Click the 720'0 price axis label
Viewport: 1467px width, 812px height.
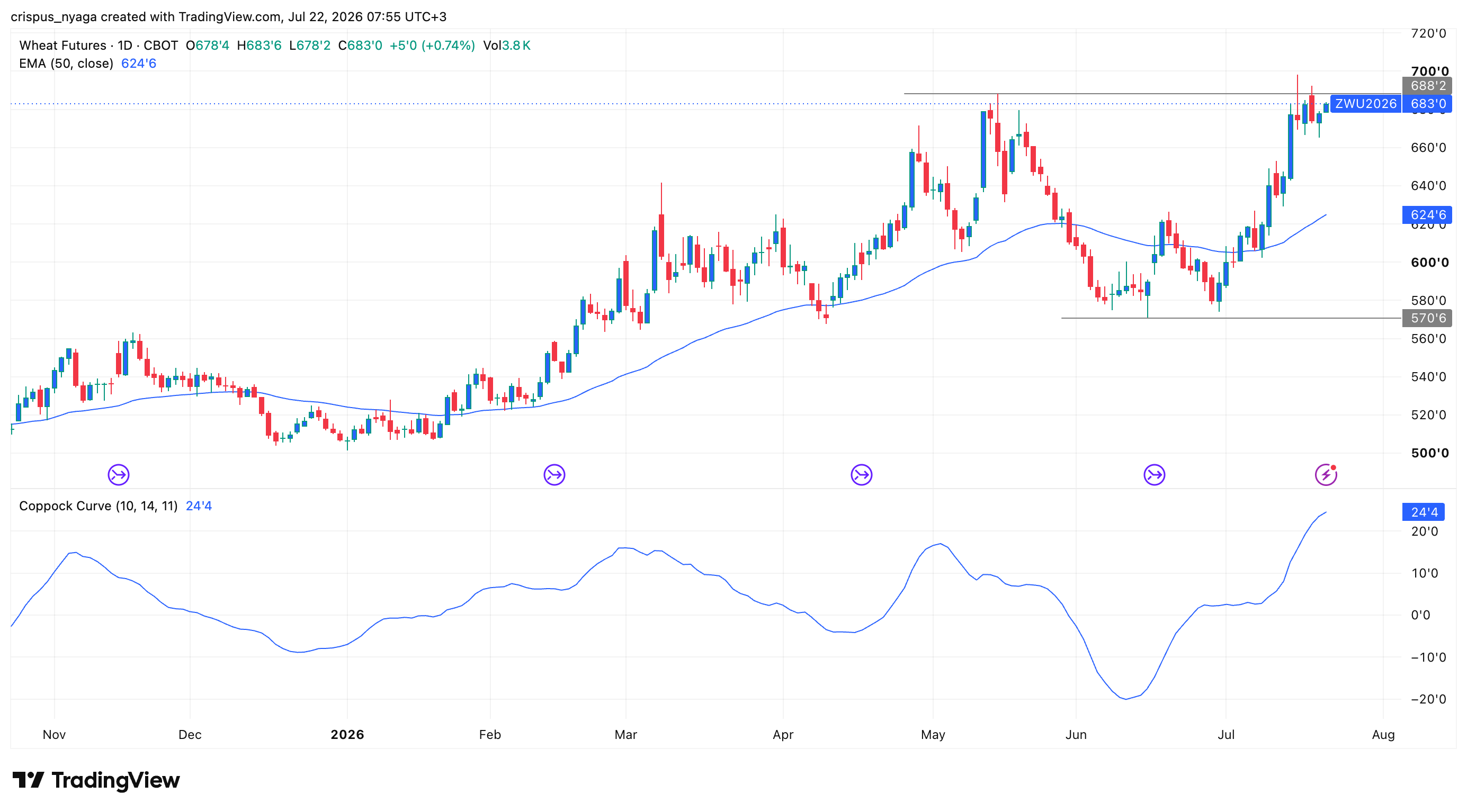click(1428, 33)
